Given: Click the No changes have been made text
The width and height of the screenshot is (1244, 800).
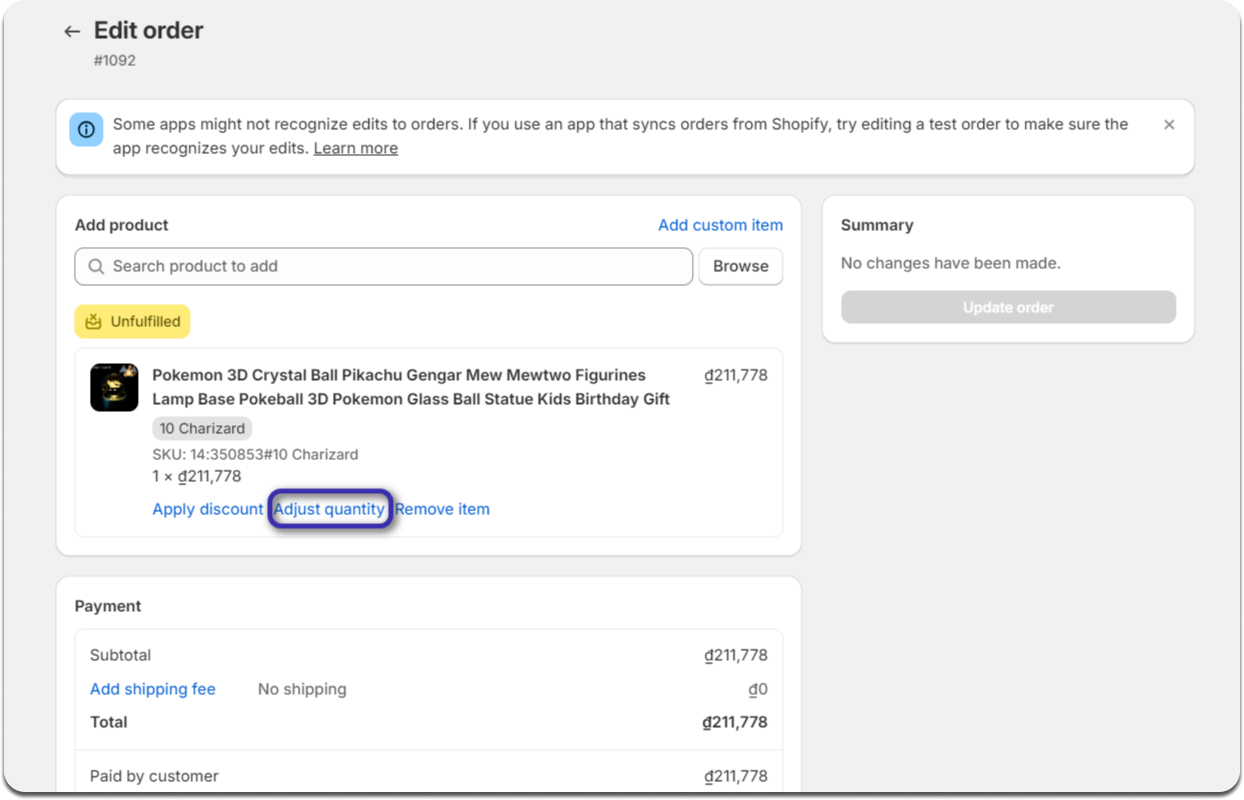Looking at the screenshot, I should coord(951,263).
